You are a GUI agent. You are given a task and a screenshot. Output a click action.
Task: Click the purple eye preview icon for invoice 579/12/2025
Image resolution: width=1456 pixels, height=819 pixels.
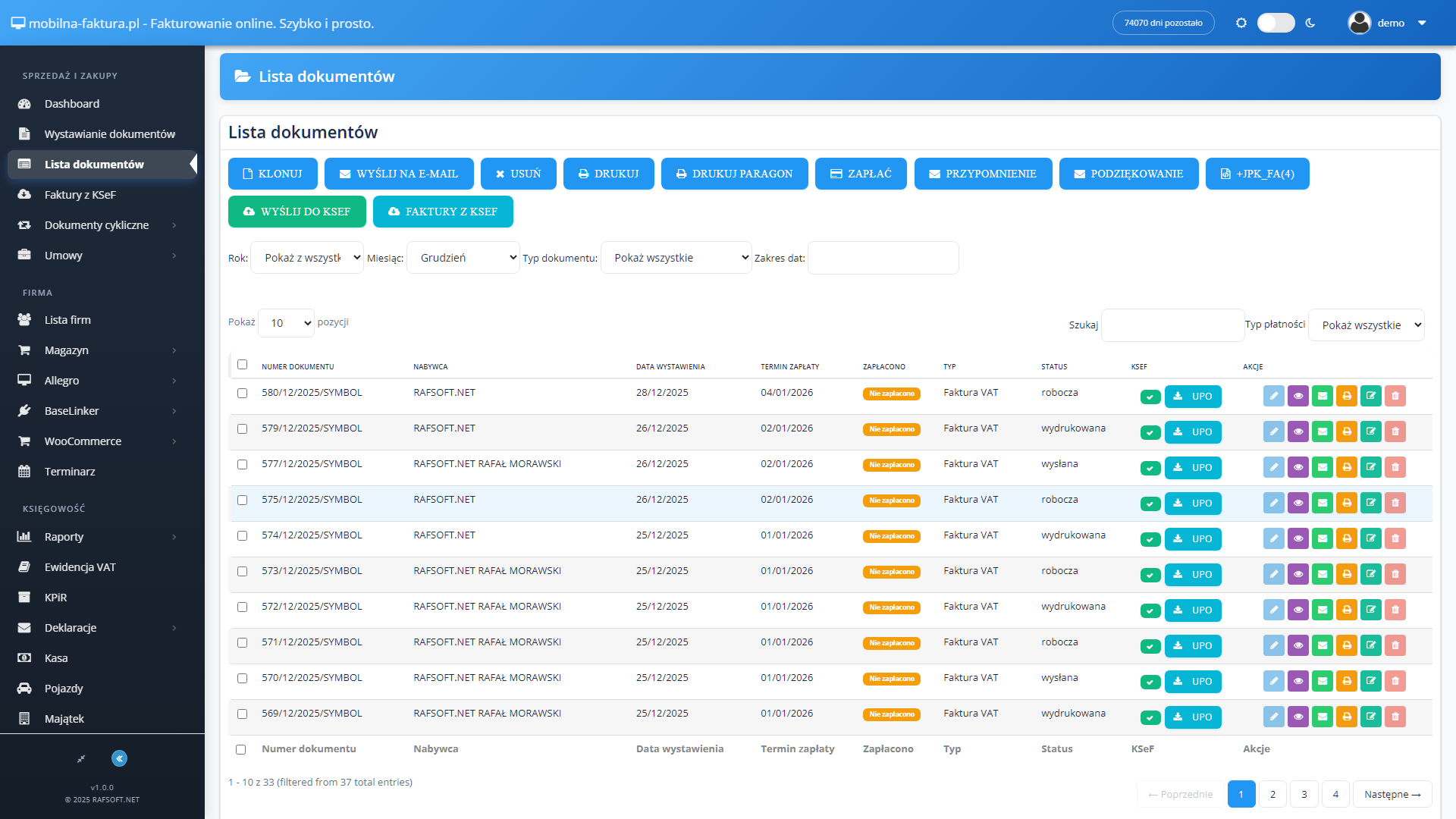click(x=1298, y=431)
